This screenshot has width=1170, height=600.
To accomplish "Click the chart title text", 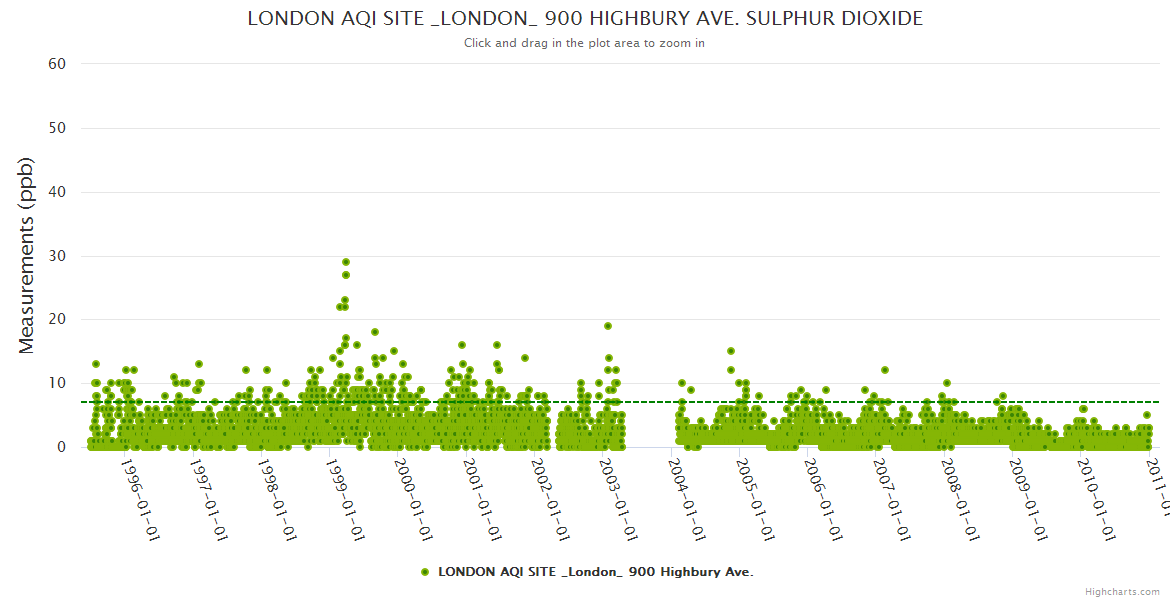I will click(585, 19).
